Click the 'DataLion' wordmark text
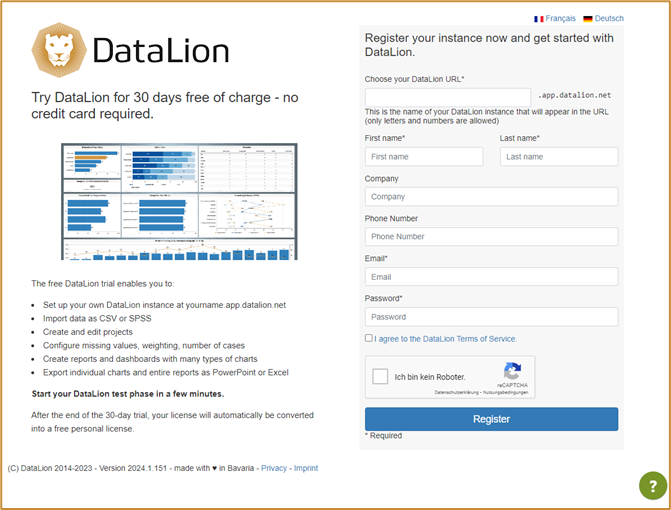This screenshot has height=510, width=671. pos(161,51)
